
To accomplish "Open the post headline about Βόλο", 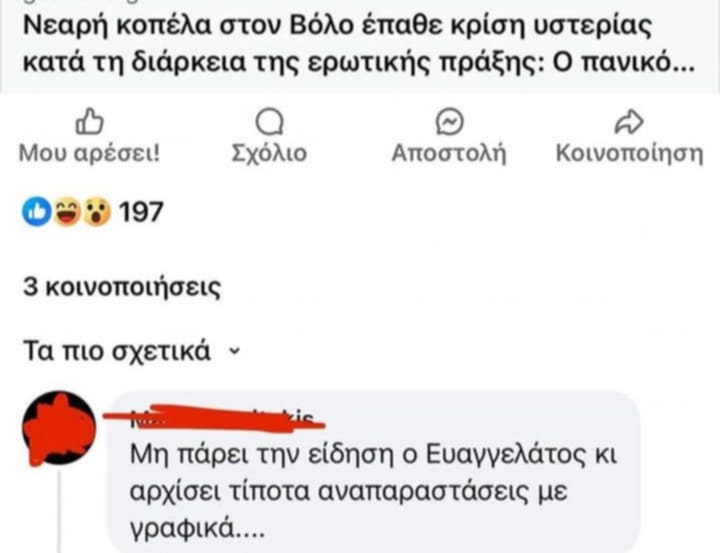I will pos(340,22).
